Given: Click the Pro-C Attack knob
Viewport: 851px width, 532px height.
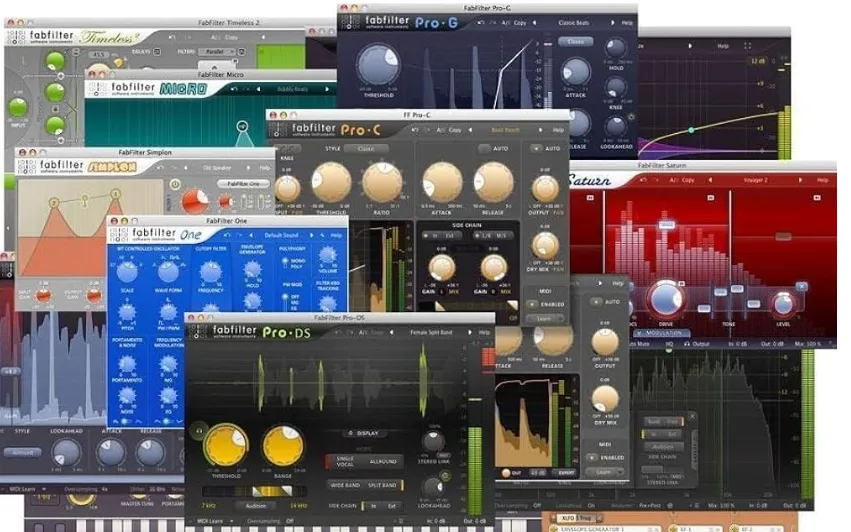Looking at the screenshot, I should [x=442, y=183].
